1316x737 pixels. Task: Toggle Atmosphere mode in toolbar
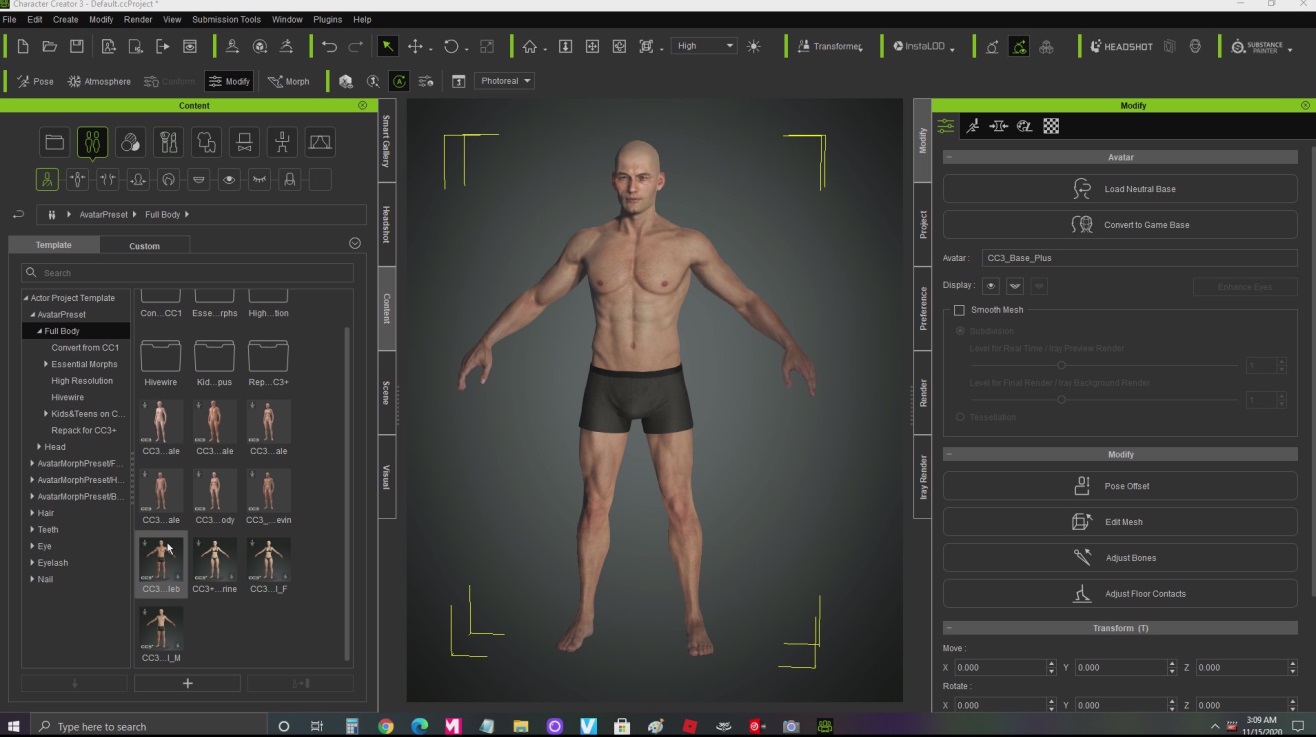[98, 81]
